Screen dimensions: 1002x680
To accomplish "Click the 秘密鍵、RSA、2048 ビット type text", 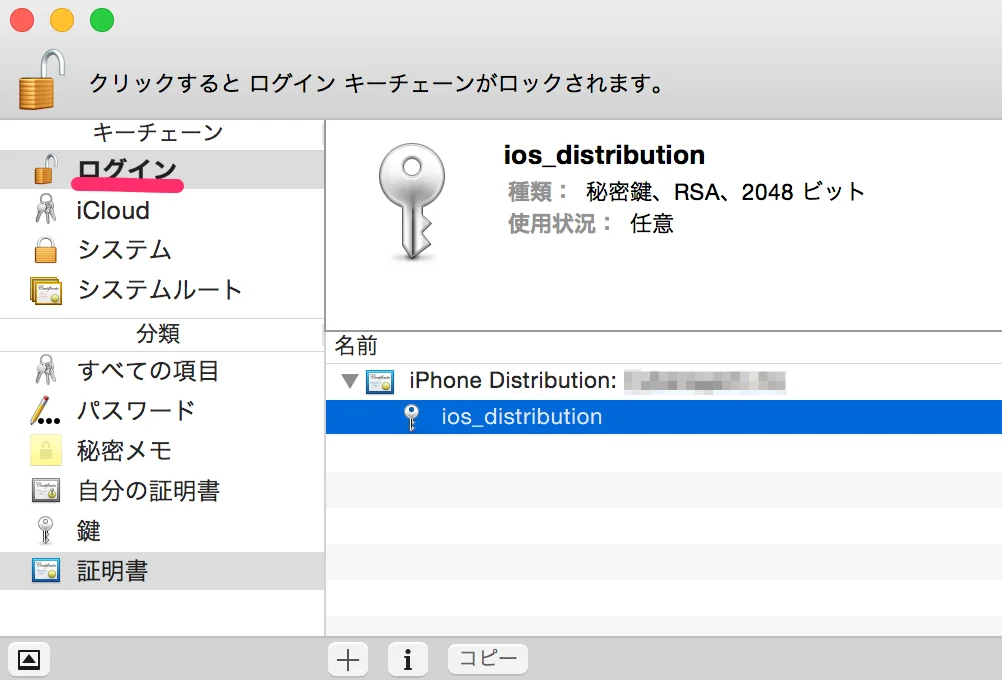I will [725, 191].
